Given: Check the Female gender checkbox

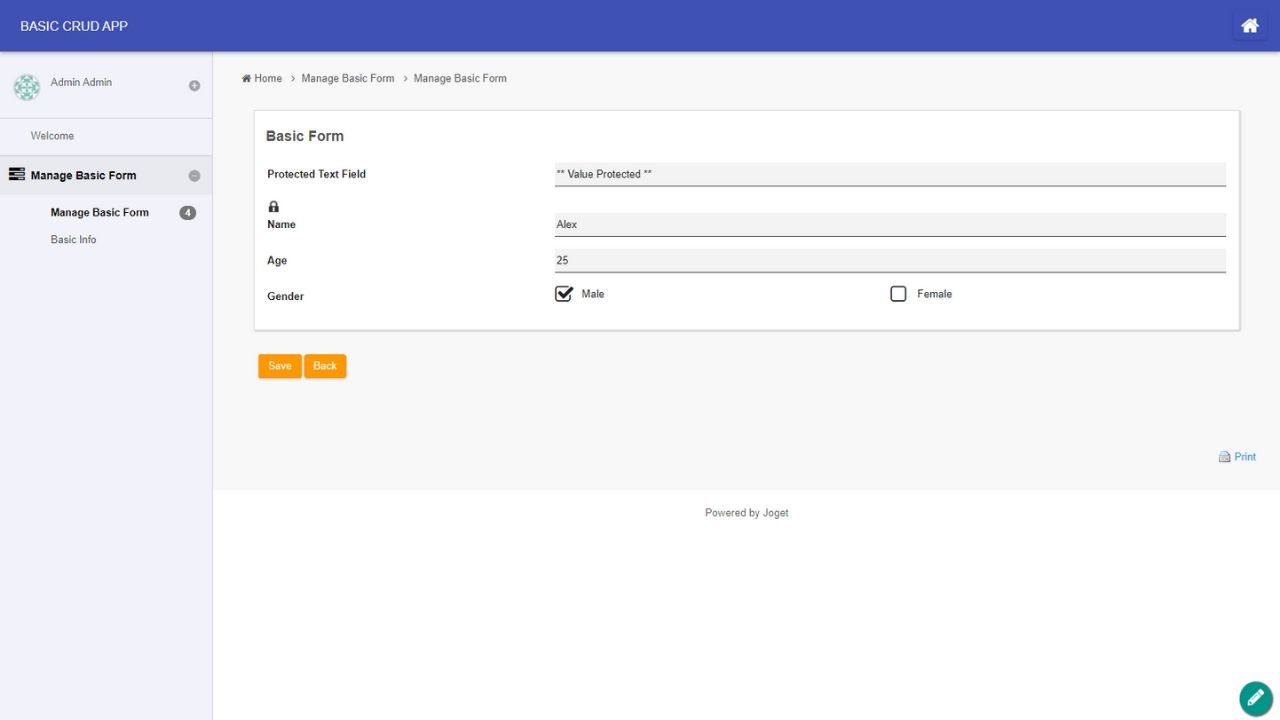Looking at the screenshot, I should tap(898, 294).
